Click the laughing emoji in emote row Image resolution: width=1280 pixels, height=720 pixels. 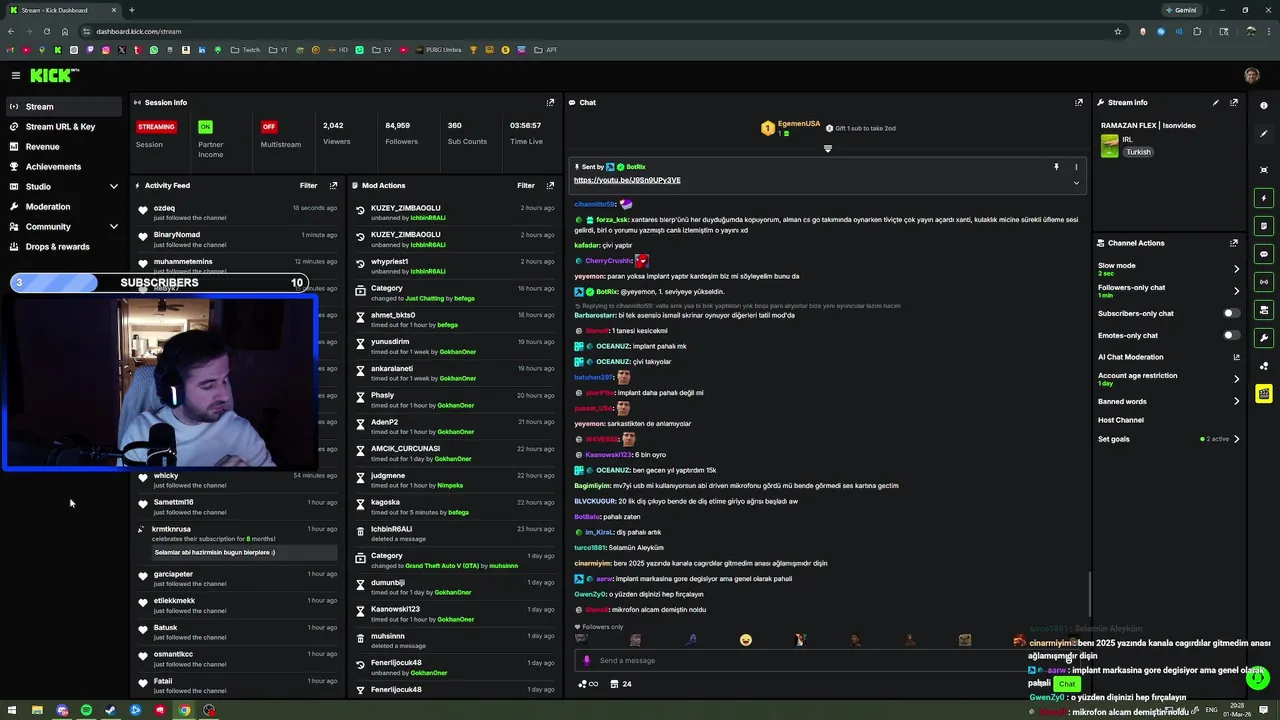[746, 640]
